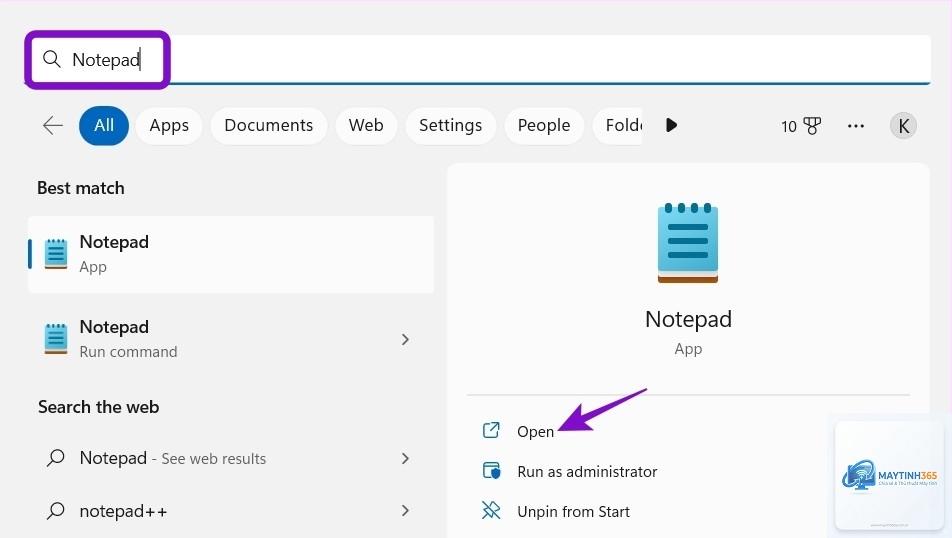Click Open to launch Notepad
The image size is (952, 538).
point(535,432)
